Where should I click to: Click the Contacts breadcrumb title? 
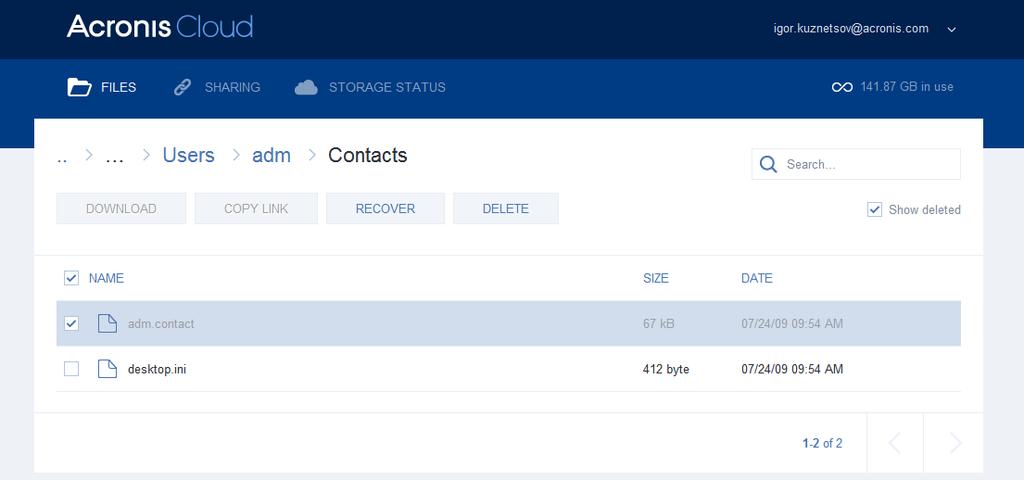[368, 155]
